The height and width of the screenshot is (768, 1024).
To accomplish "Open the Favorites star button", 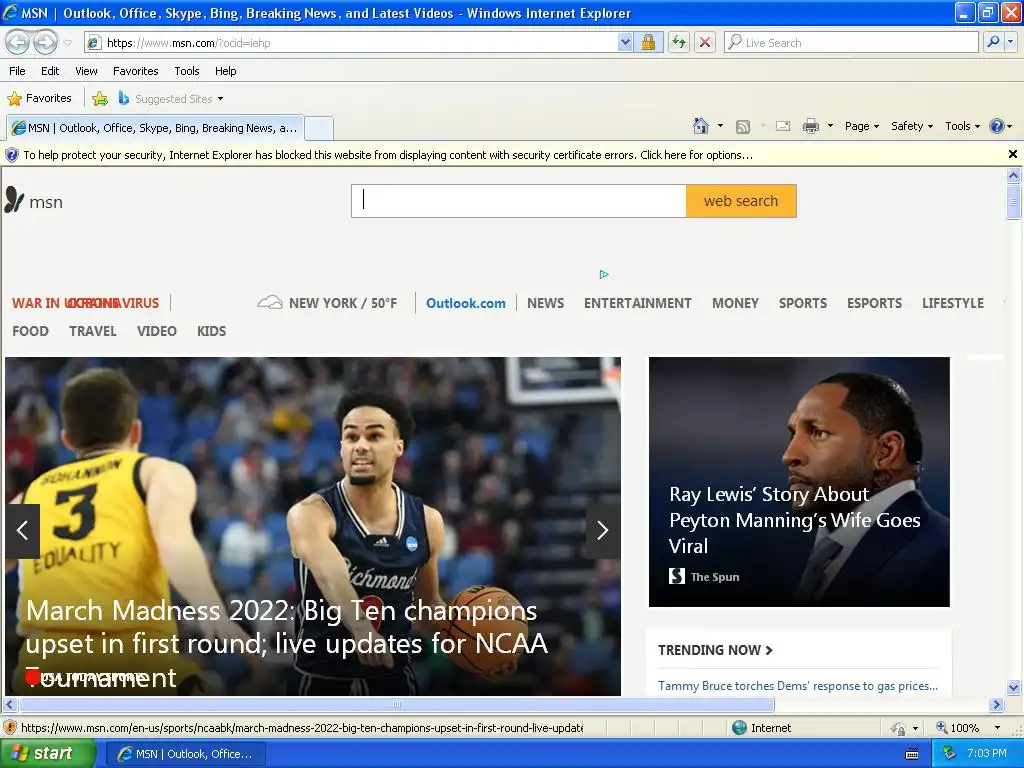I will coord(39,98).
